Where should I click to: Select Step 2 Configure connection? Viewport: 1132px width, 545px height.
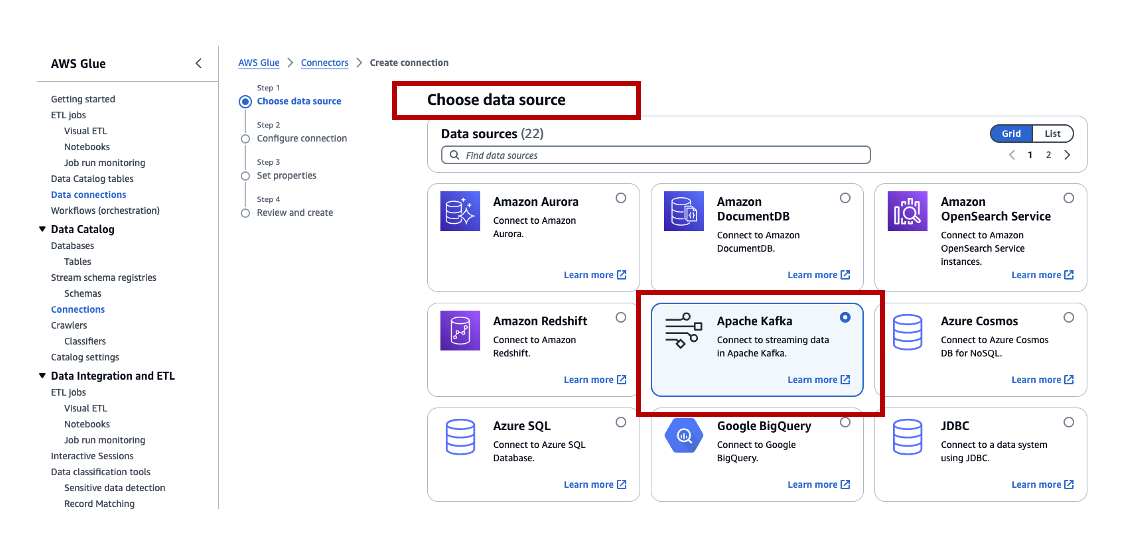point(302,138)
